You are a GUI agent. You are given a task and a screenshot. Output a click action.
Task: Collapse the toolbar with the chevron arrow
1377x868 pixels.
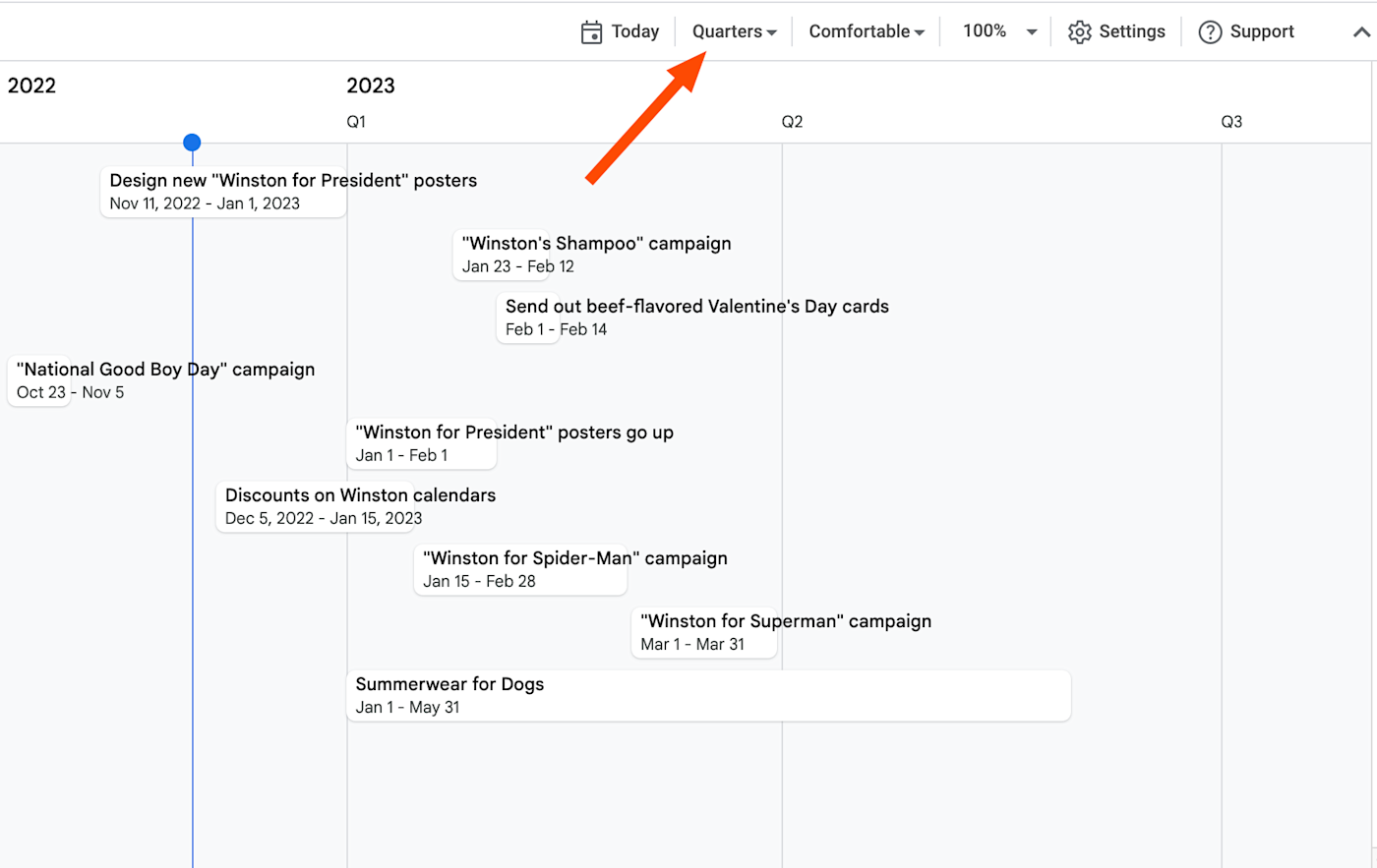tap(1361, 32)
